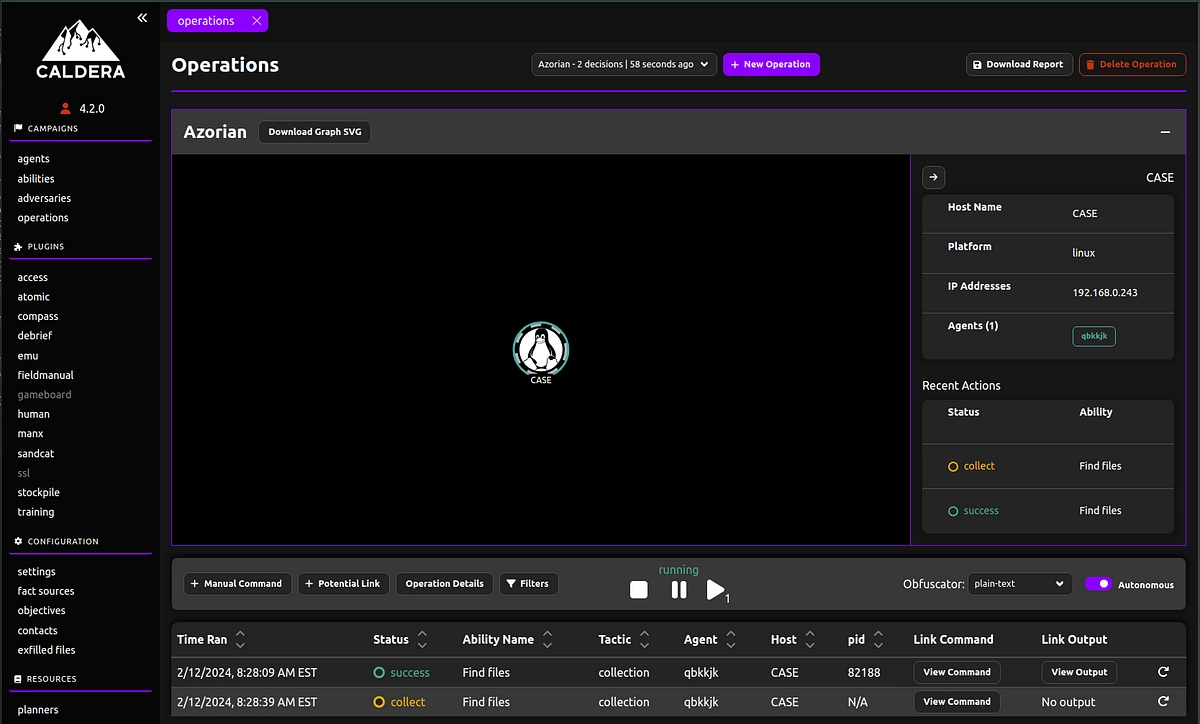
Task: Click Download Graph SVG button
Action: tap(315, 132)
